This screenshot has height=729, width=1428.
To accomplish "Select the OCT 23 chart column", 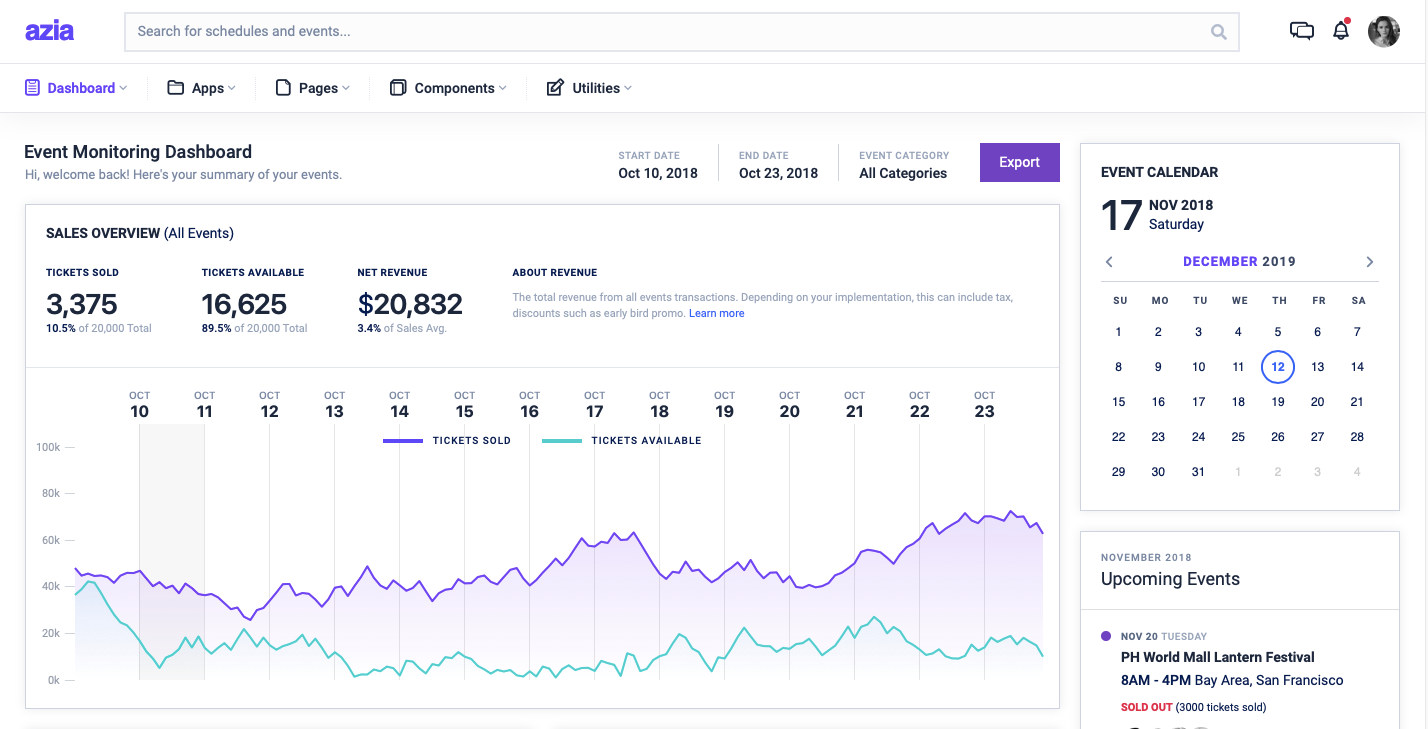I will tap(984, 406).
